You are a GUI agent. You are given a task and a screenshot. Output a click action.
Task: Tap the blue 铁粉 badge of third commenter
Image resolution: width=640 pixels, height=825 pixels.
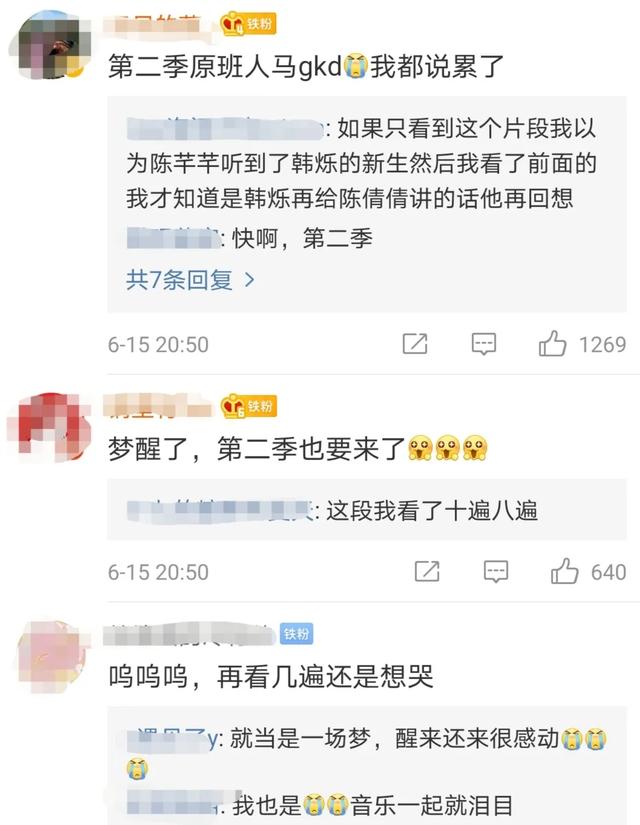pyautogui.click(x=296, y=633)
